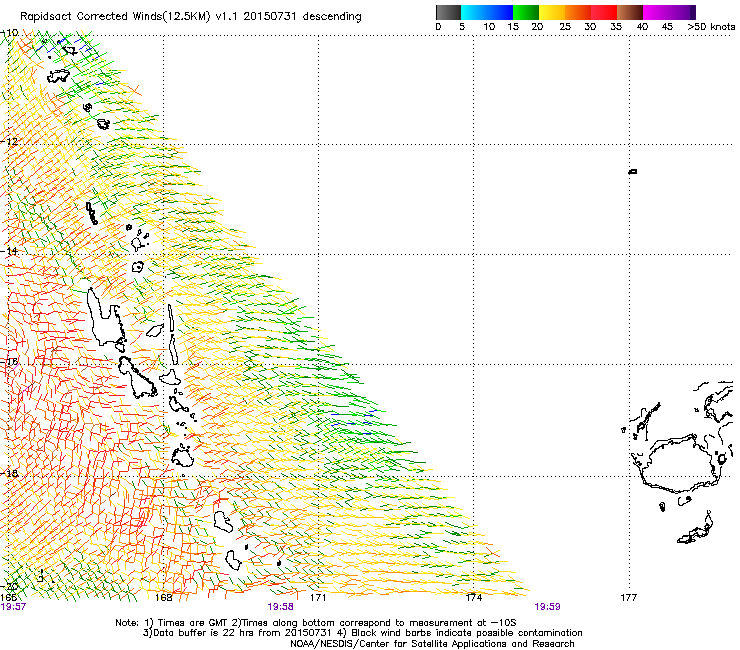
Task: Click the purple time label '19:59'
Action: tap(547, 607)
